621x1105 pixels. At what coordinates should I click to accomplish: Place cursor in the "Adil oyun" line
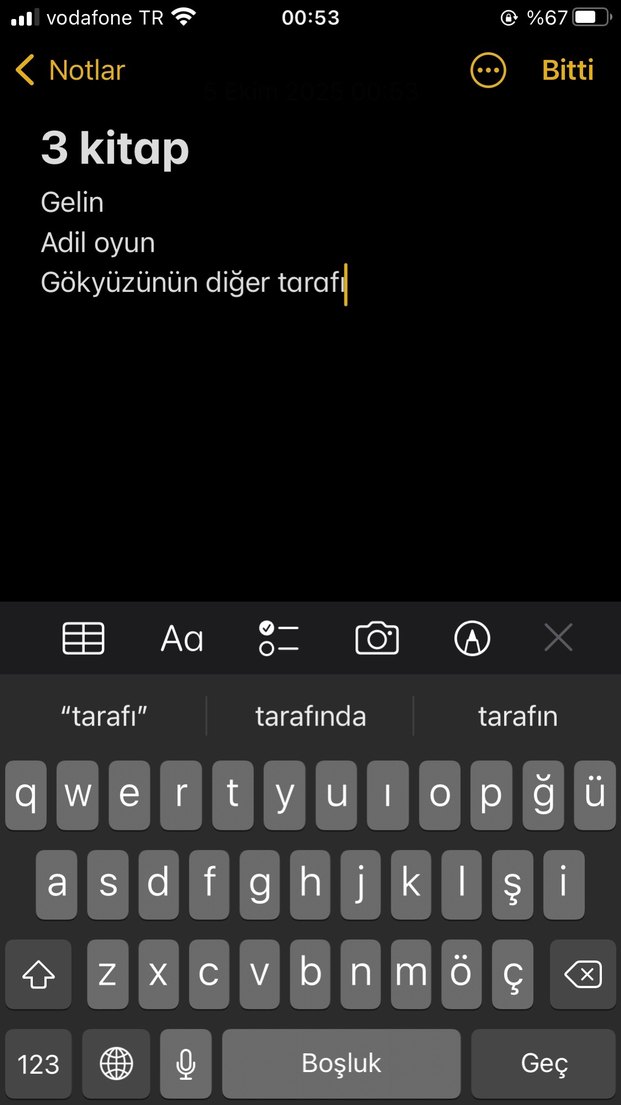point(98,243)
